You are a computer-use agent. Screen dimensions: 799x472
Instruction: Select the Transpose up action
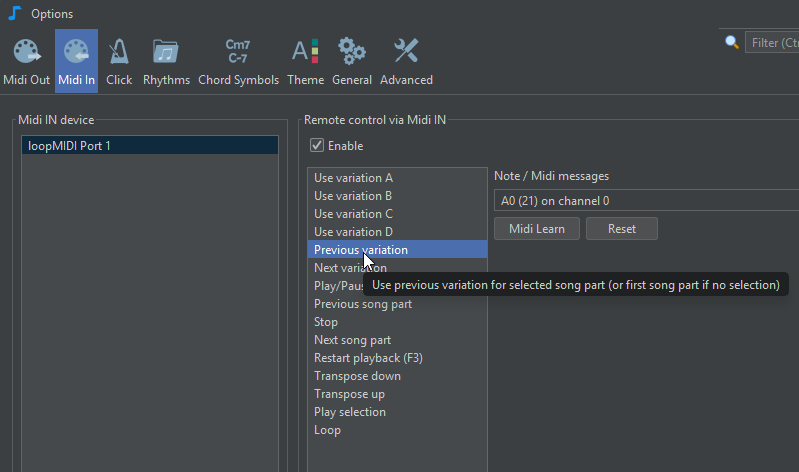pyautogui.click(x=349, y=394)
